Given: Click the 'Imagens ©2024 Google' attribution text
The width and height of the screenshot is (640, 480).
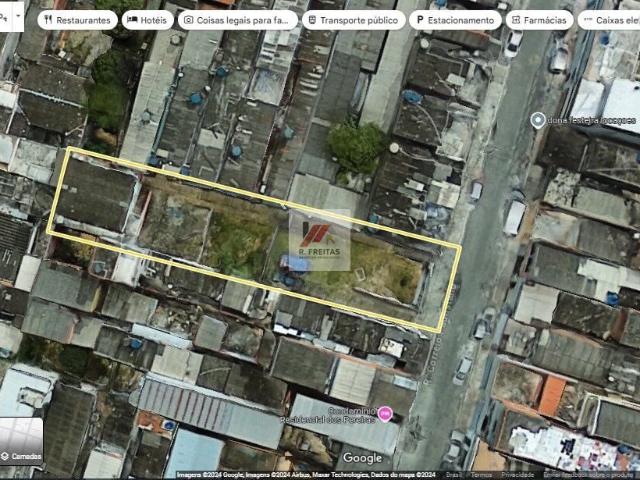Looking at the screenshot, I should [210, 475].
